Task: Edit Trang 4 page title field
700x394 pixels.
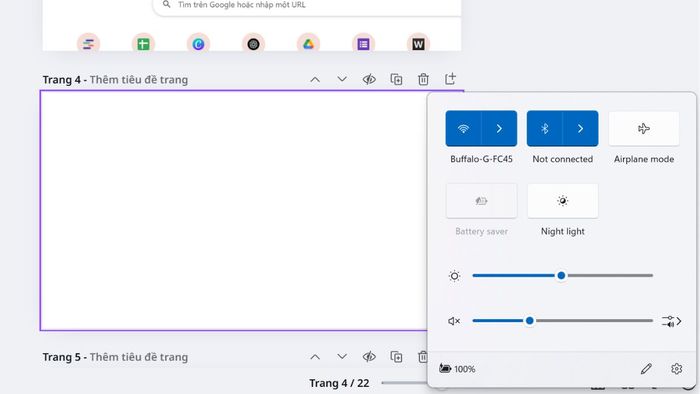Action: 138,80
